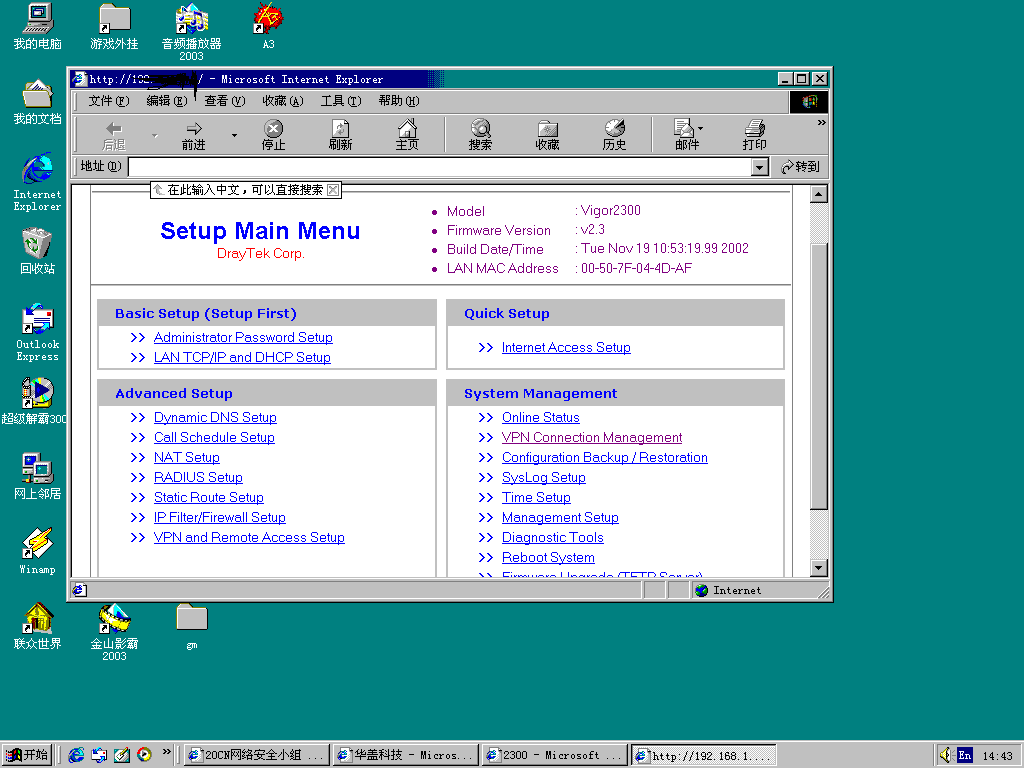Open the 历史 (History) toolbar icon
Image resolution: width=1024 pixels, height=768 pixels.
pyautogui.click(x=614, y=136)
